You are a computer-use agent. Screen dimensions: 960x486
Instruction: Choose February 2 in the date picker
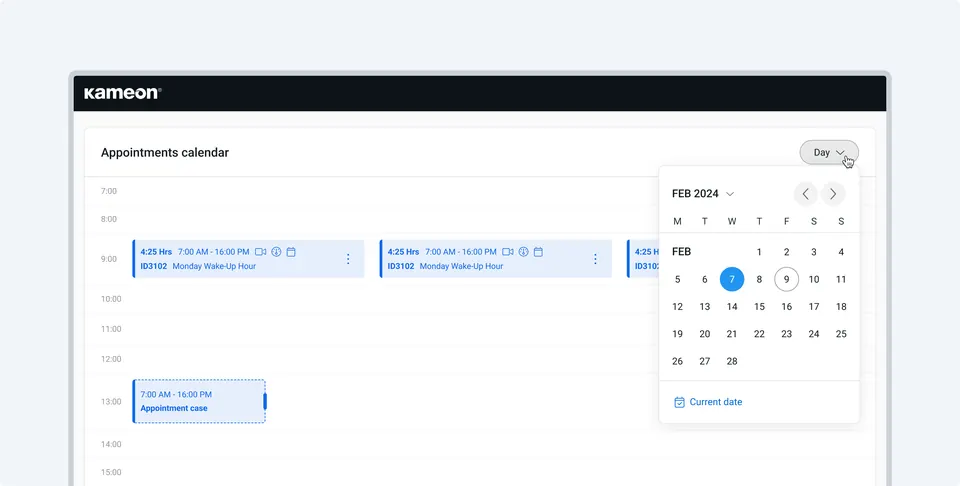[787, 252]
